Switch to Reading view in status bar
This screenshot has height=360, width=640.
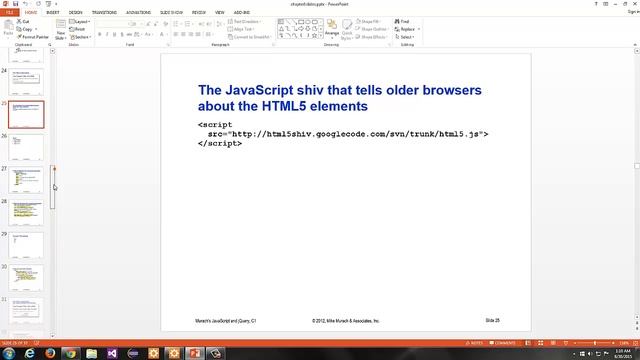553,343
